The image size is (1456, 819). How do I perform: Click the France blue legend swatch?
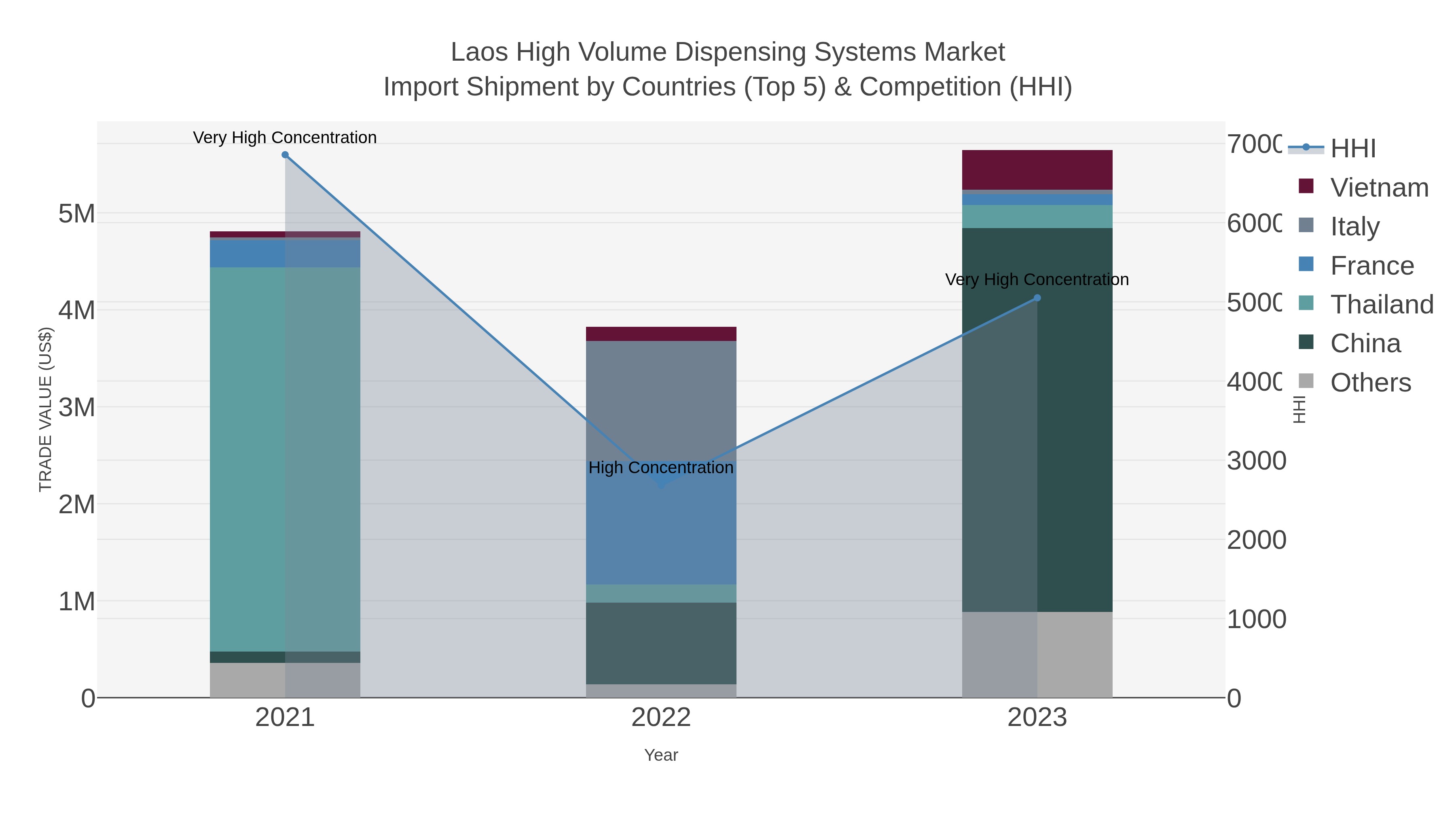(1306, 264)
